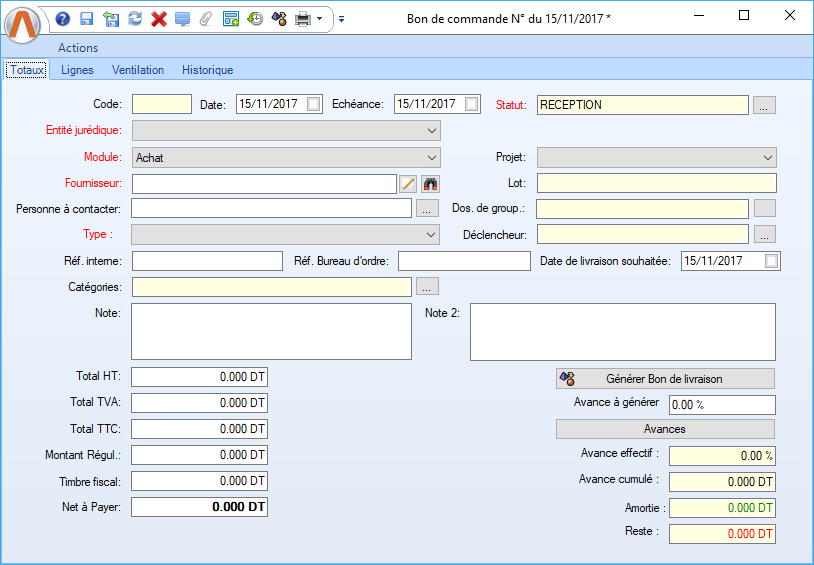Switch to the Lignes tab

(77, 70)
